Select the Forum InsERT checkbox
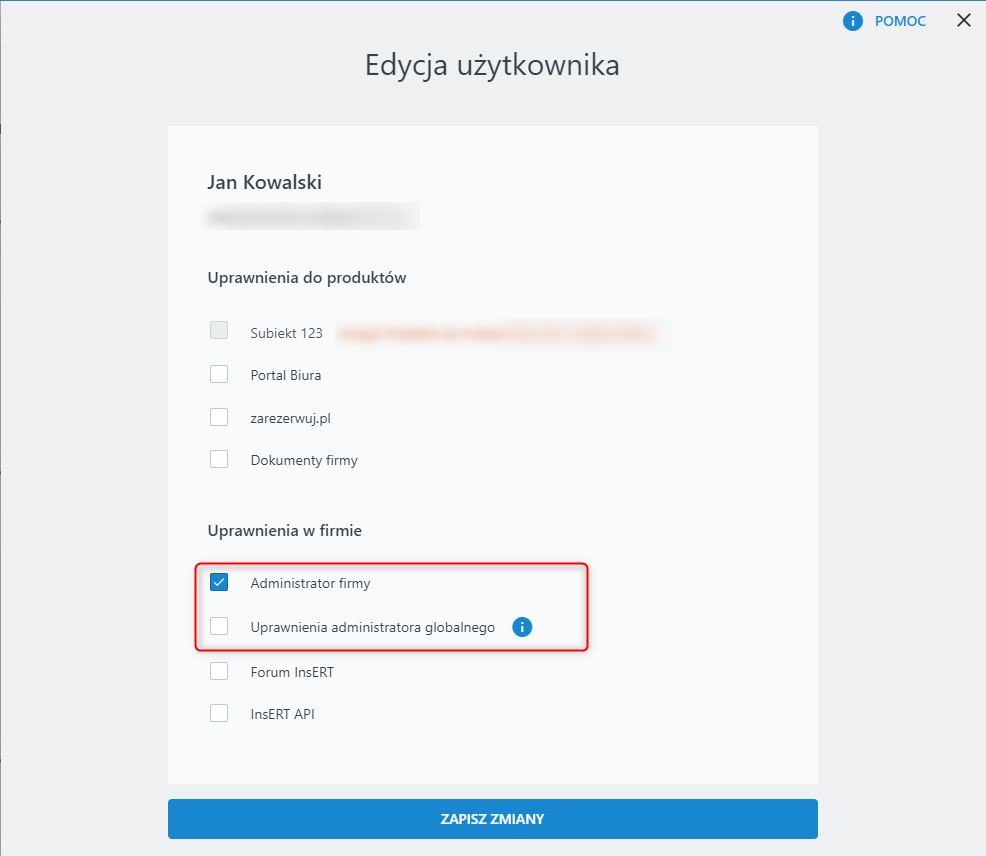Screen dimensions: 986x856 pyautogui.click(x=219, y=672)
